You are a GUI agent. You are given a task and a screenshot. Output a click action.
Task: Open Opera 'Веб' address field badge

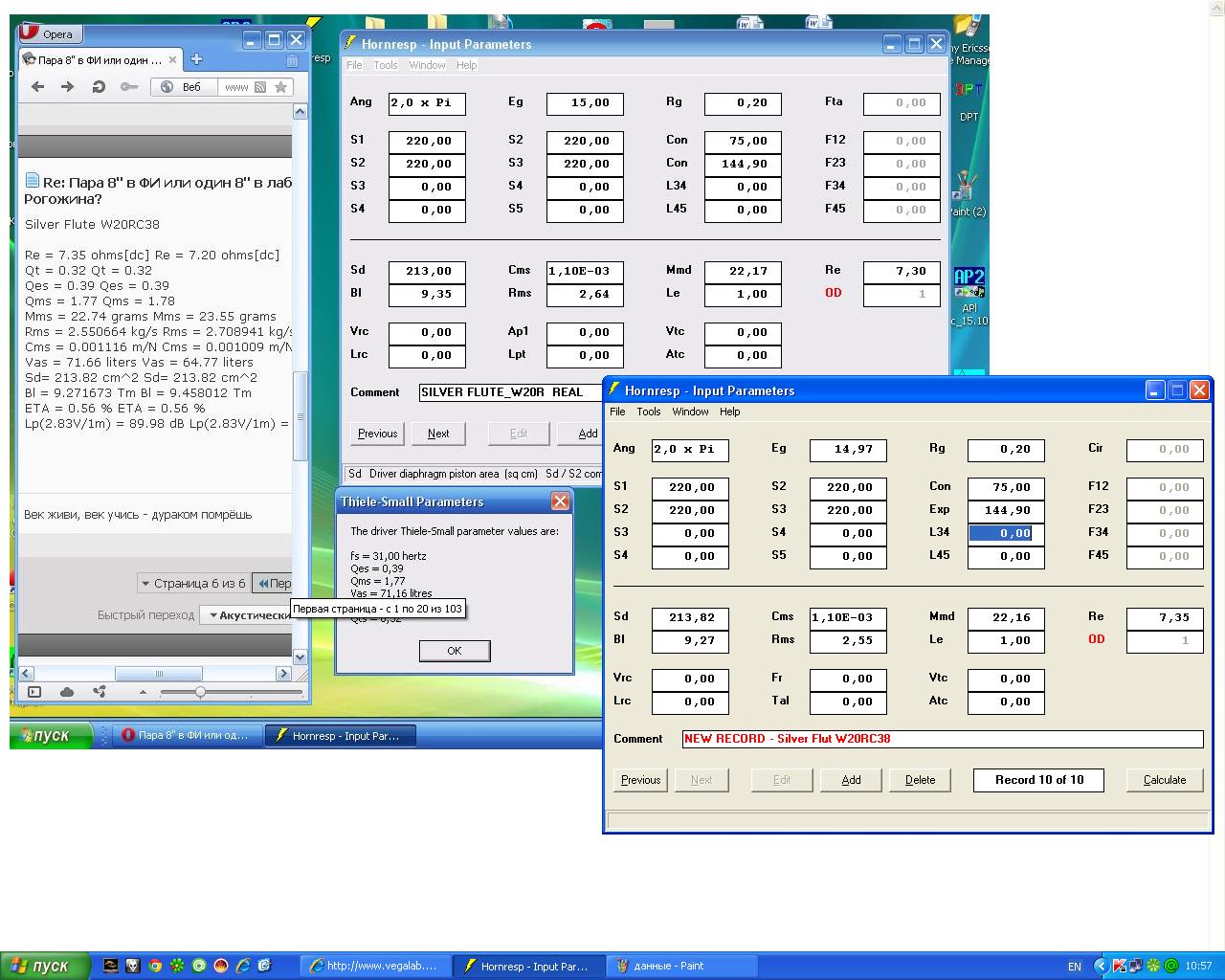click(183, 87)
